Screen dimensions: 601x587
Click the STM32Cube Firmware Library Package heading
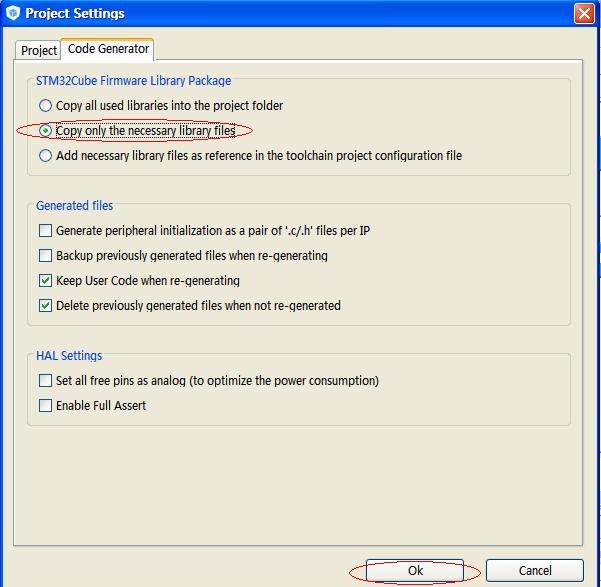pos(133,81)
